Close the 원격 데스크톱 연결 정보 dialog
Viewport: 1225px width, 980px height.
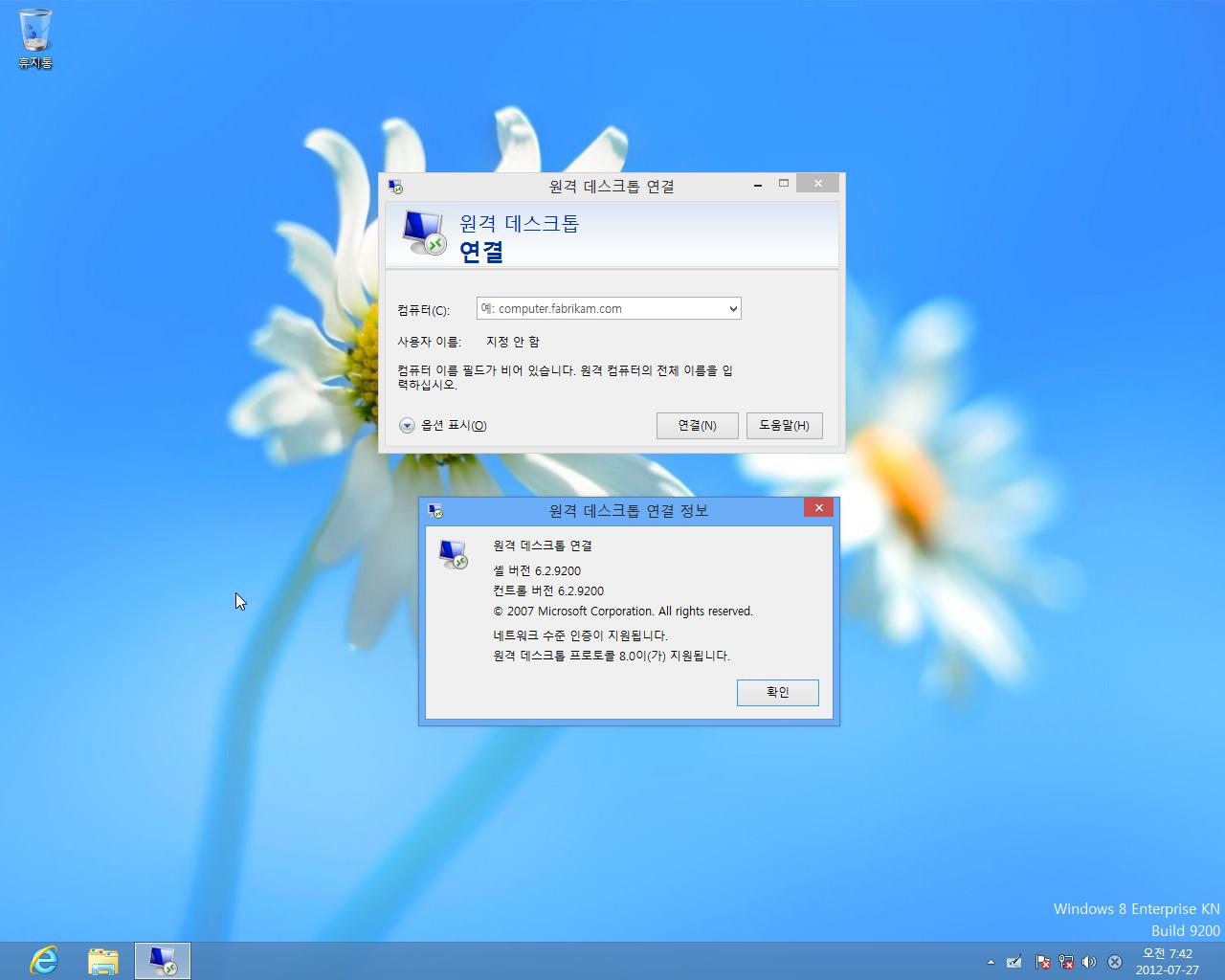[x=818, y=508]
